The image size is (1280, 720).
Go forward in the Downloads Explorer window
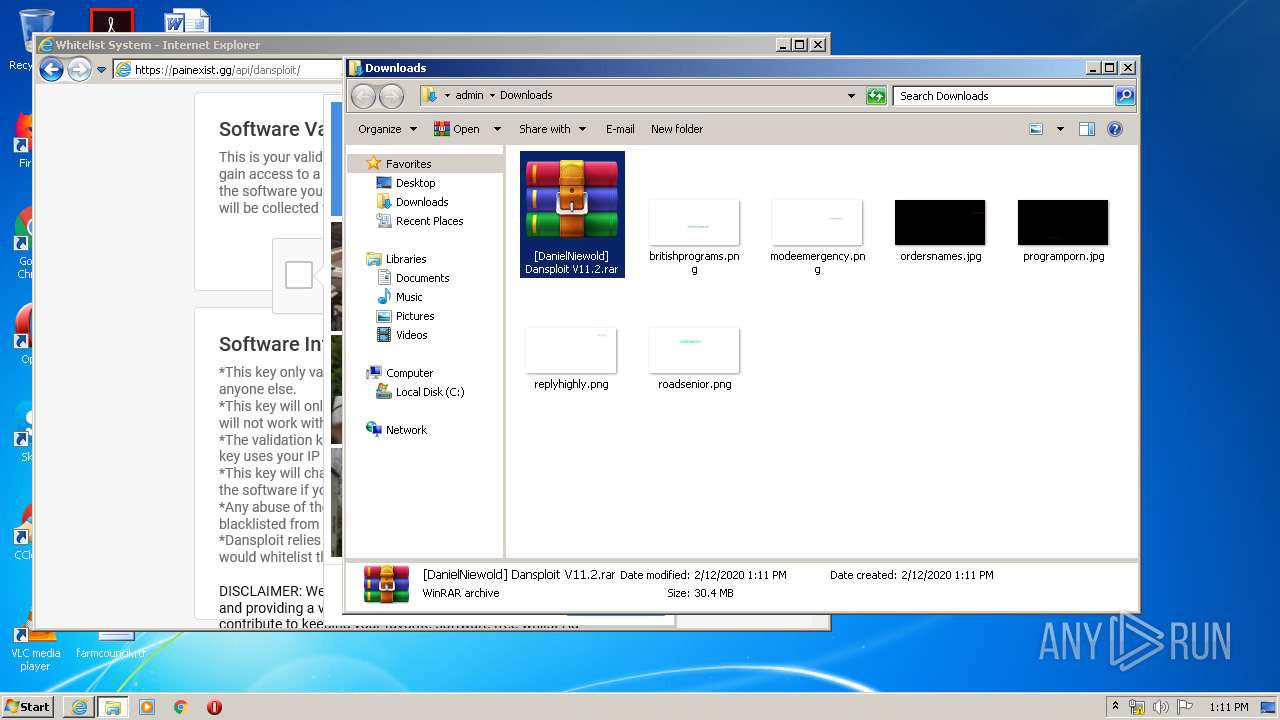(391, 96)
